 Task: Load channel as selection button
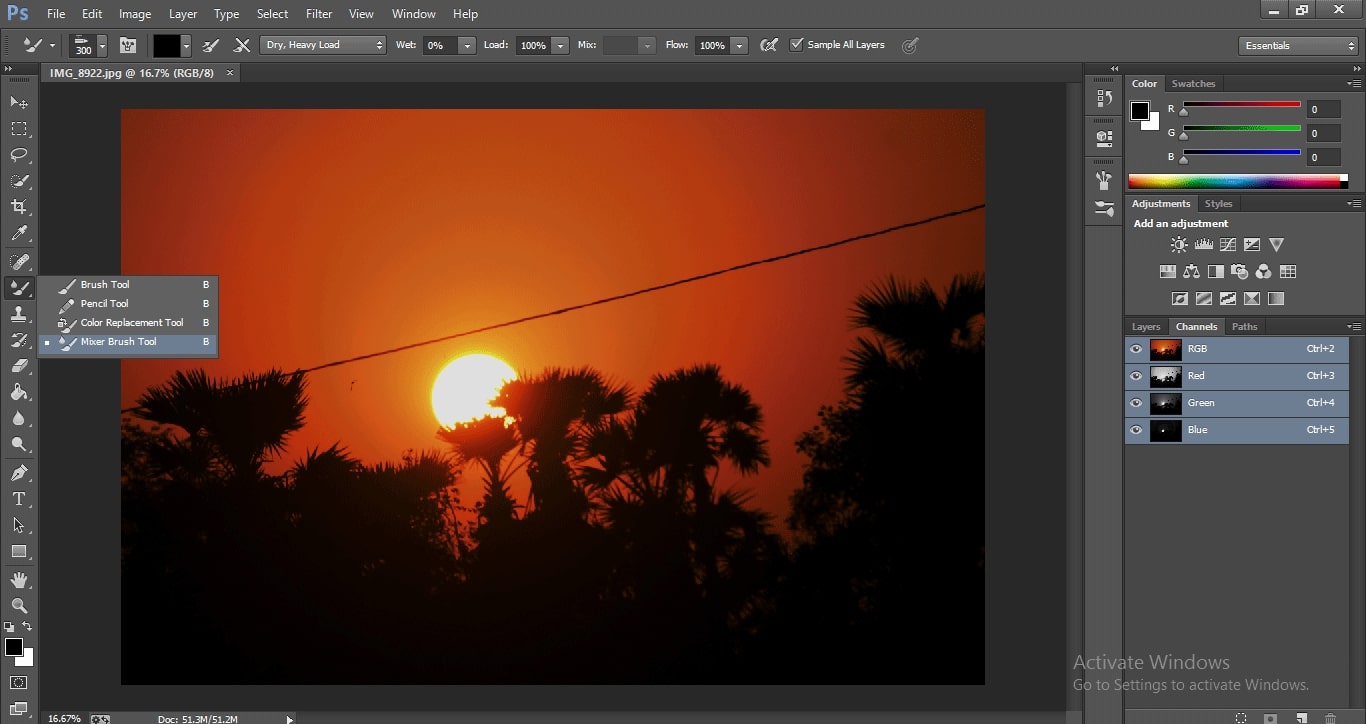(1241, 718)
